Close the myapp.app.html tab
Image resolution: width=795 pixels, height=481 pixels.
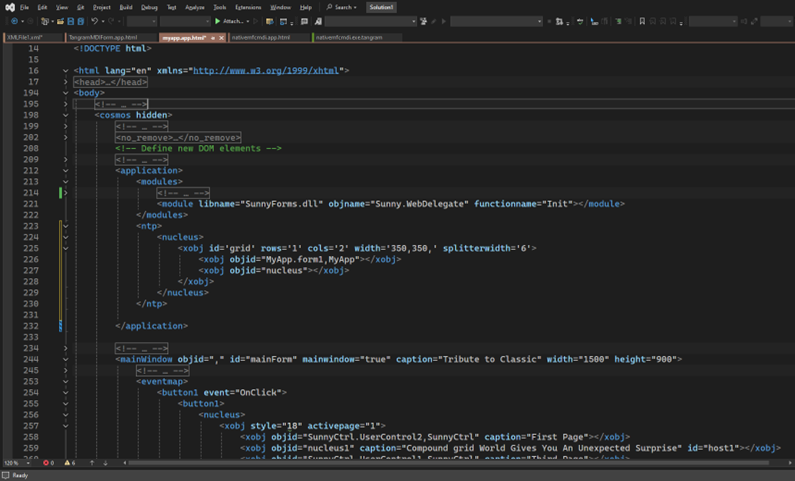221,38
